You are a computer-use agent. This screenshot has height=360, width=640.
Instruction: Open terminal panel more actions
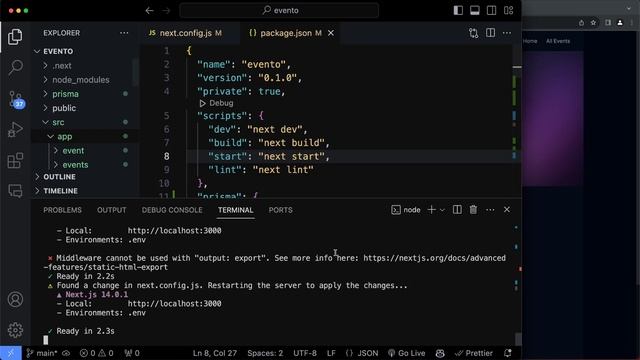tap(490, 210)
